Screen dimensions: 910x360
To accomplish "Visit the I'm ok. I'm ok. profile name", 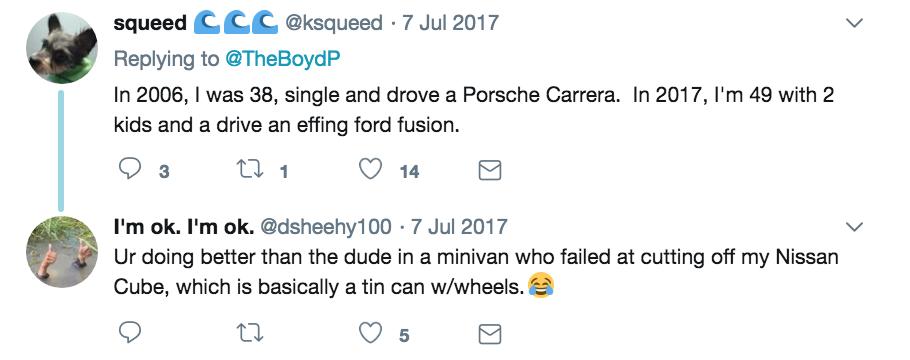I will 183,226.
